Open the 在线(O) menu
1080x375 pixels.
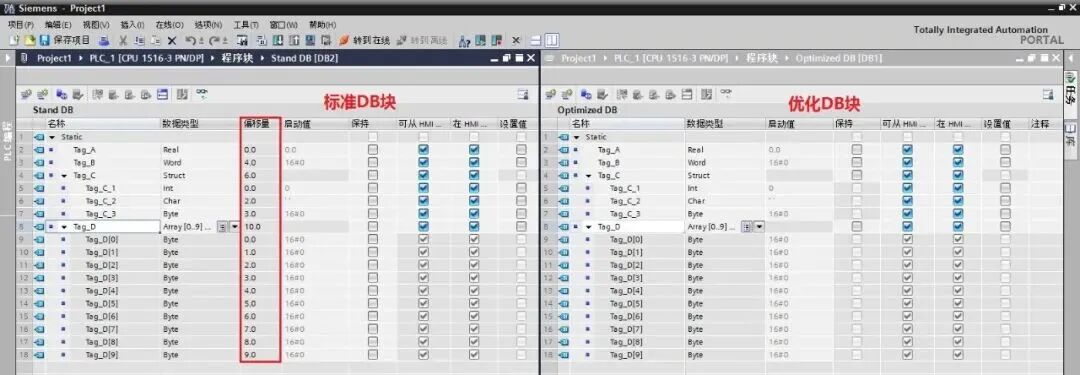169,25
